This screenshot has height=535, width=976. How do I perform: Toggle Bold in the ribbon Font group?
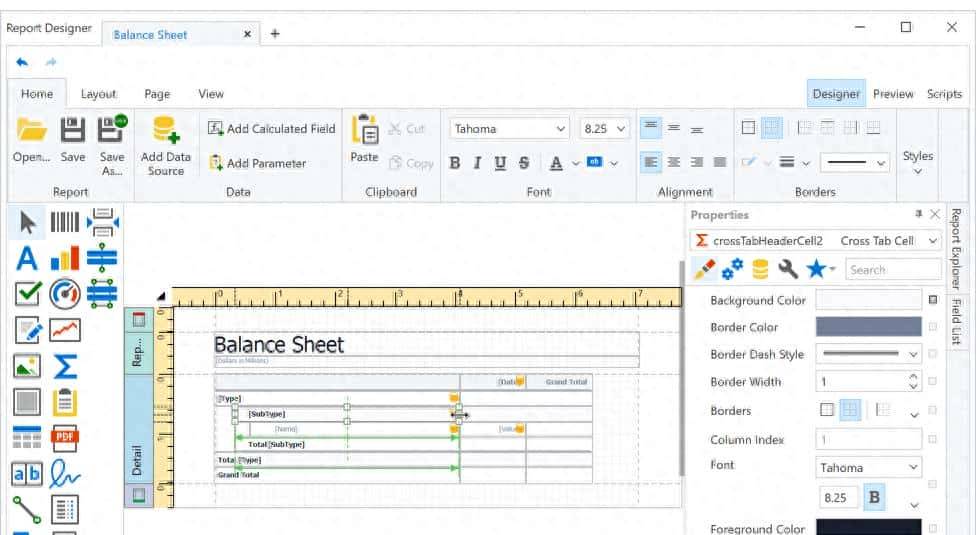pos(455,163)
